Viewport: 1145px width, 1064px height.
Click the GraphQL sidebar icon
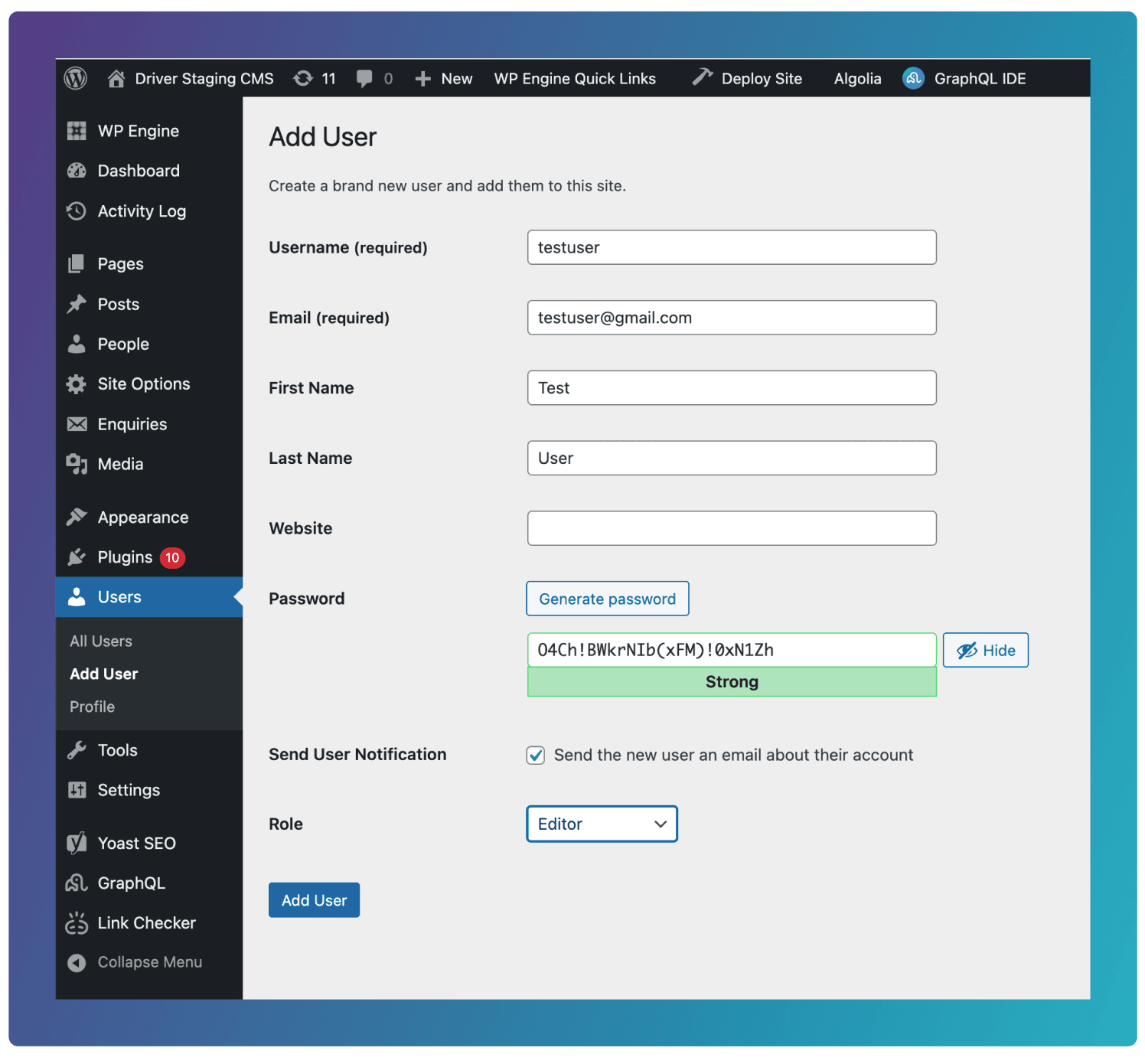tap(77, 883)
